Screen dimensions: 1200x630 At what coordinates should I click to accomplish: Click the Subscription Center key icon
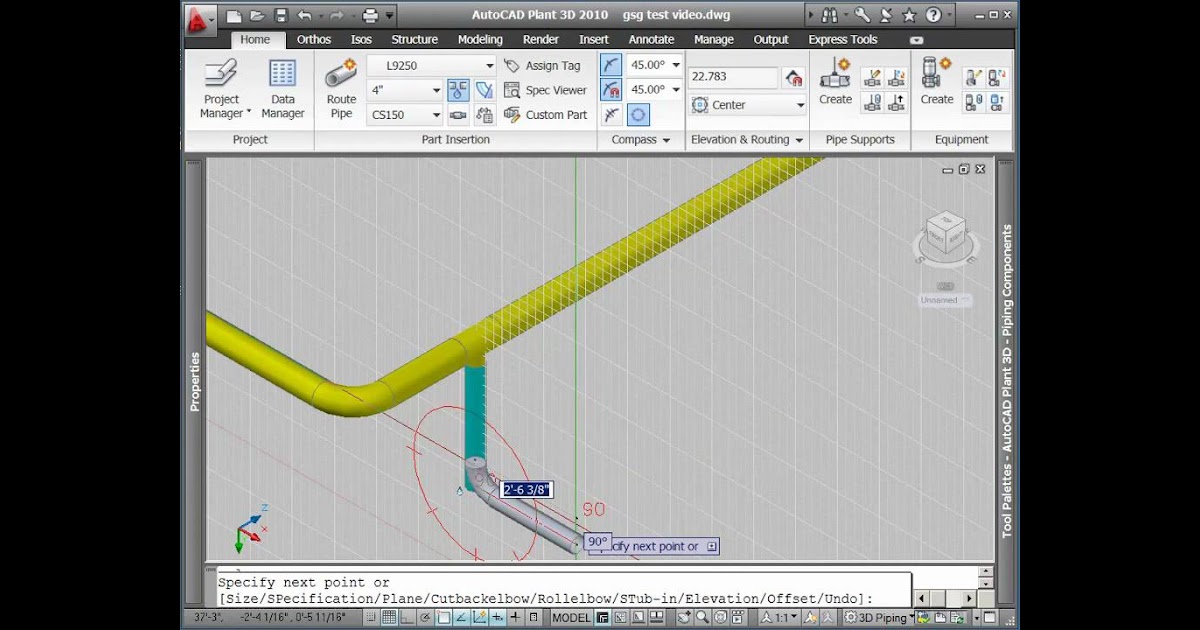(x=861, y=15)
